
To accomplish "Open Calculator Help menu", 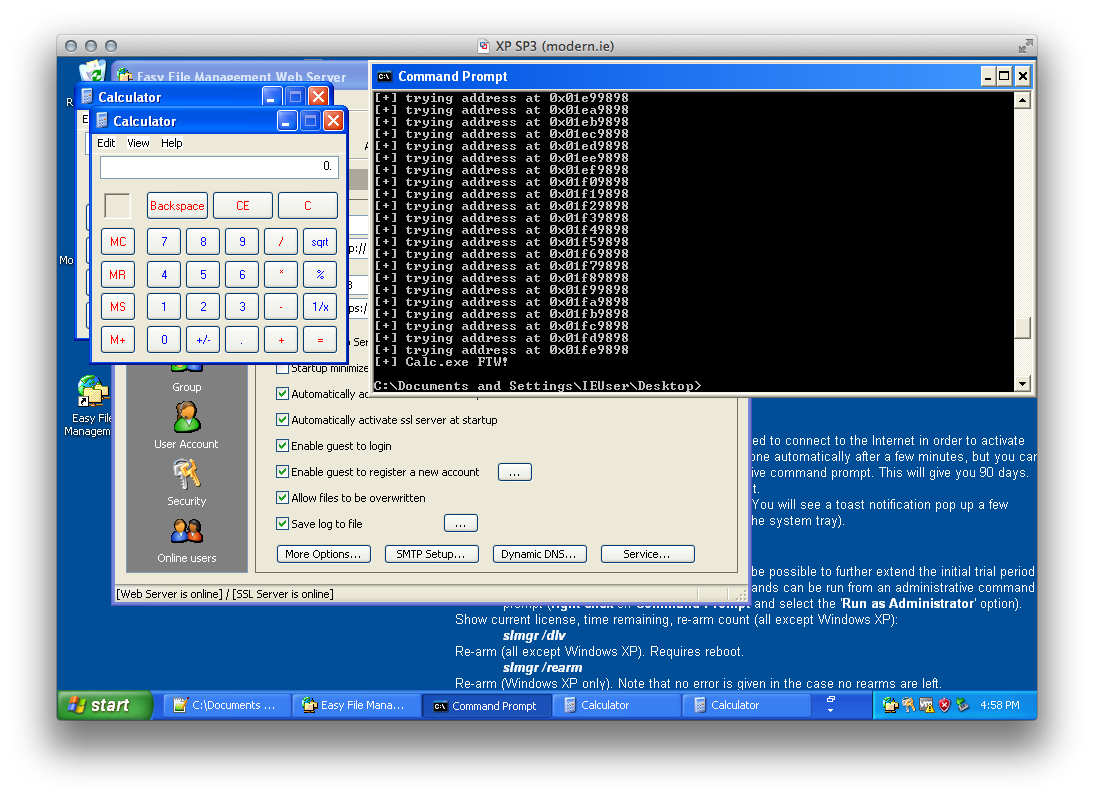I will [x=172, y=143].
